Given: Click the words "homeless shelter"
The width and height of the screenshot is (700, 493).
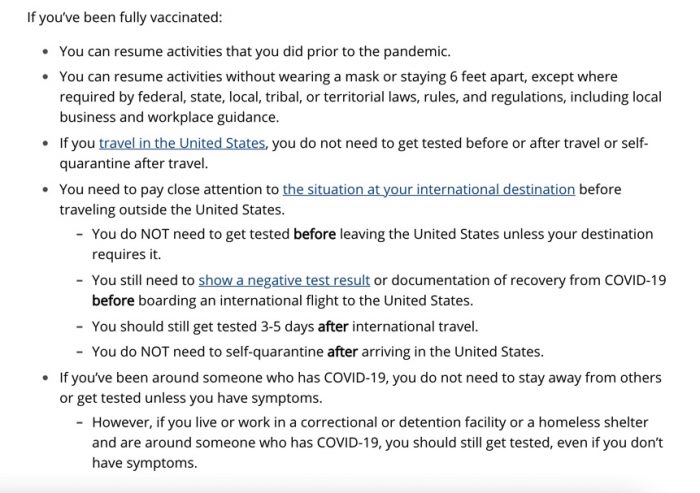Looking at the screenshot, I should click(604, 422).
